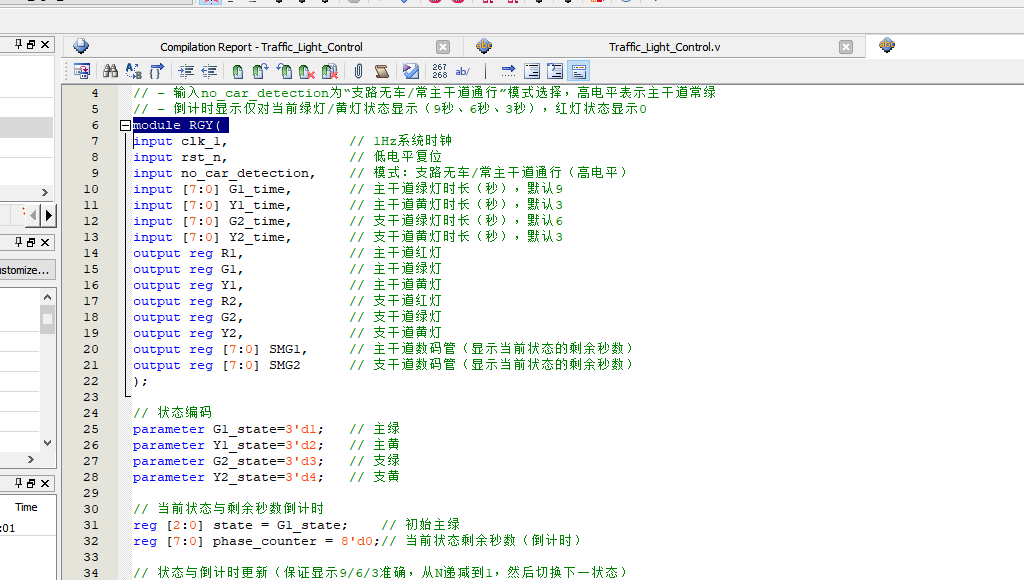Image resolution: width=1024 pixels, height=580 pixels.
Task: Toggle the highlighted rightmost toolbar icon
Action: point(579,71)
